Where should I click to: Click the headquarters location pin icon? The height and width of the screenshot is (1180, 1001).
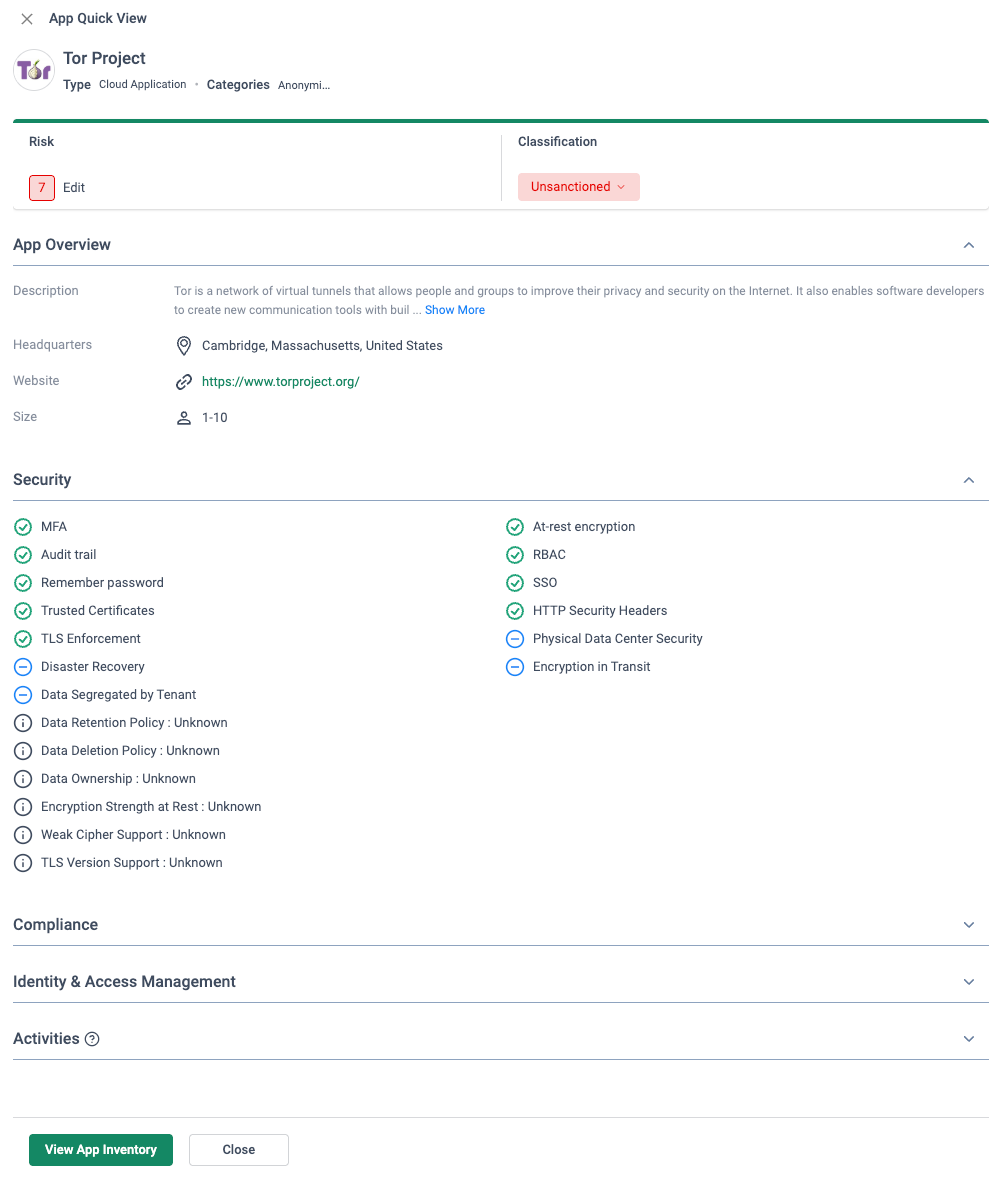point(184,345)
